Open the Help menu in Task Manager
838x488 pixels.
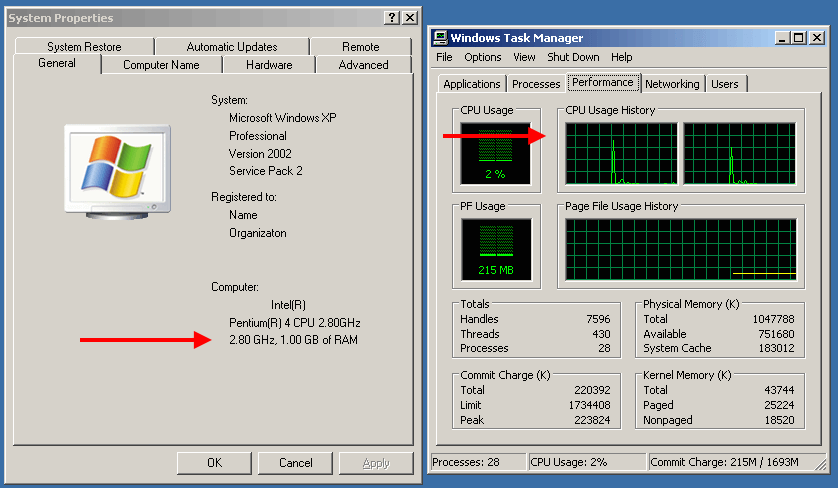(622, 57)
